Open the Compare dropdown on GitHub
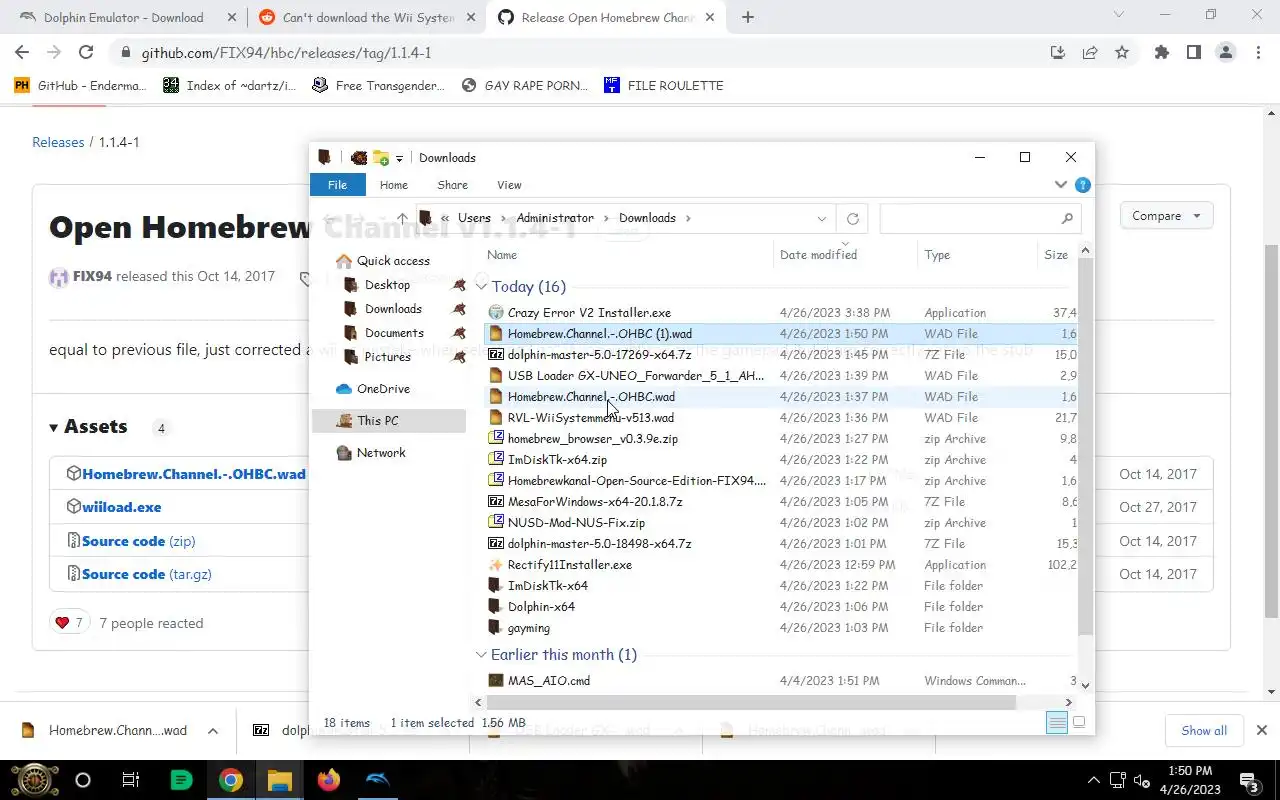Screen dimensions: 1280x800 pyautogui.click(x=1167, y=216)
